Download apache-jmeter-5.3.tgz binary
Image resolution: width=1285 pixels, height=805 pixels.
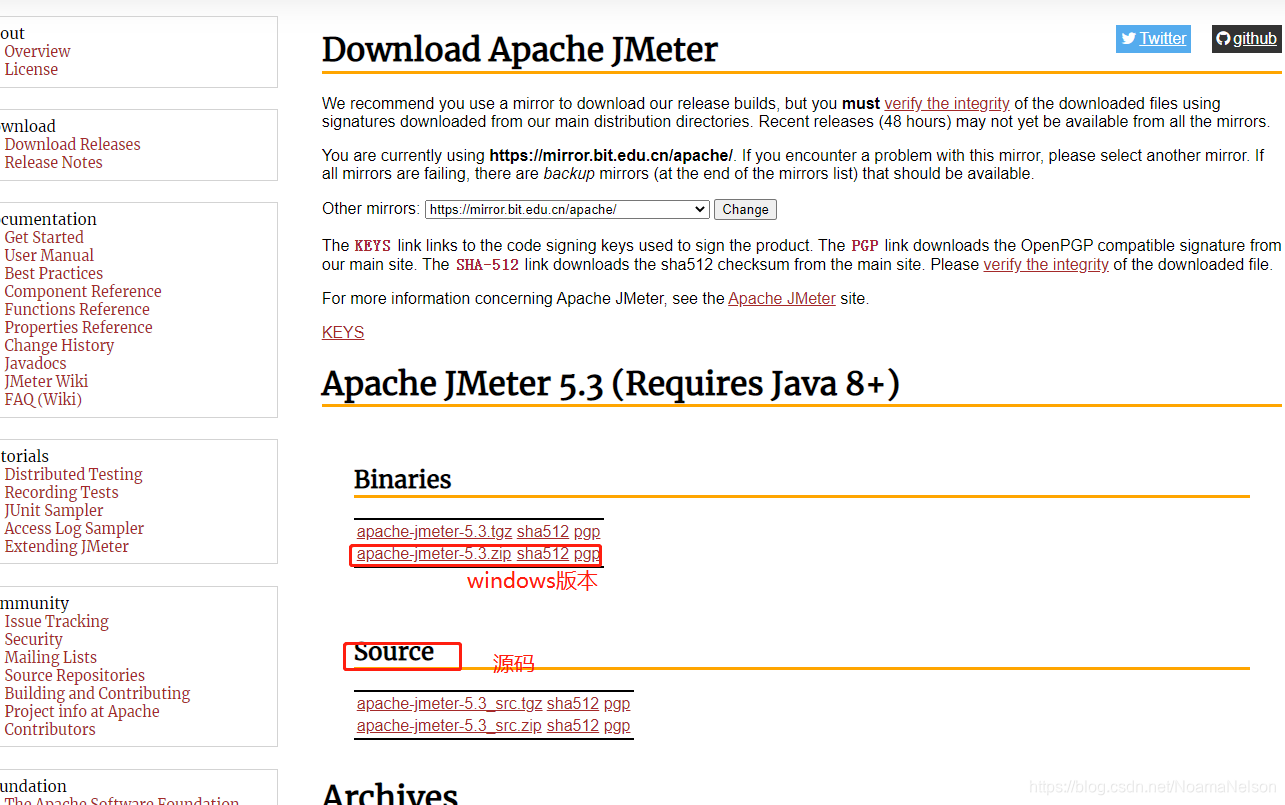[x=434, y=532]
